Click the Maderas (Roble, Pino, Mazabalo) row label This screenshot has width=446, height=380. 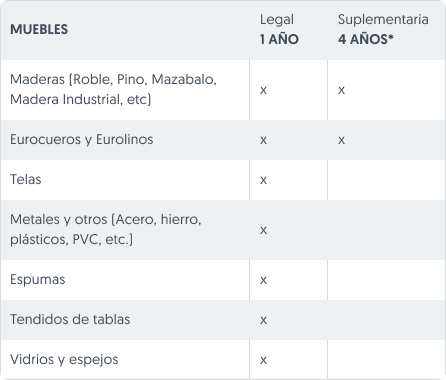[113, 89]
